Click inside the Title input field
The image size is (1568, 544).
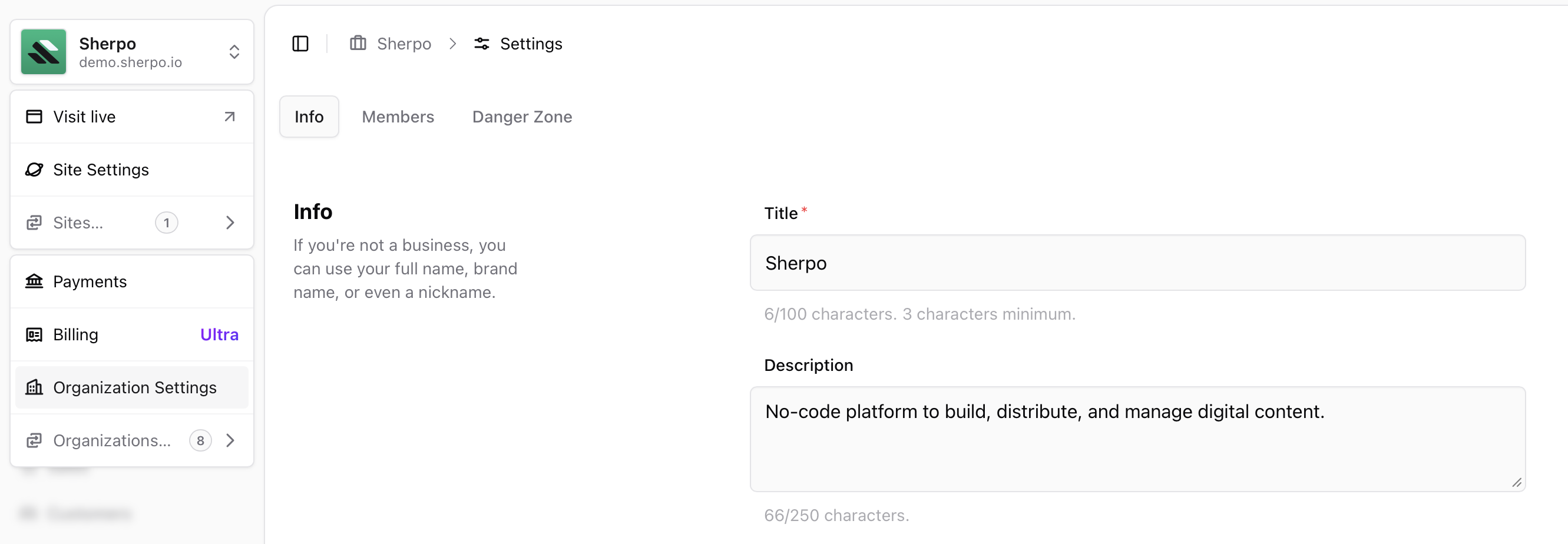point(1137,263)
